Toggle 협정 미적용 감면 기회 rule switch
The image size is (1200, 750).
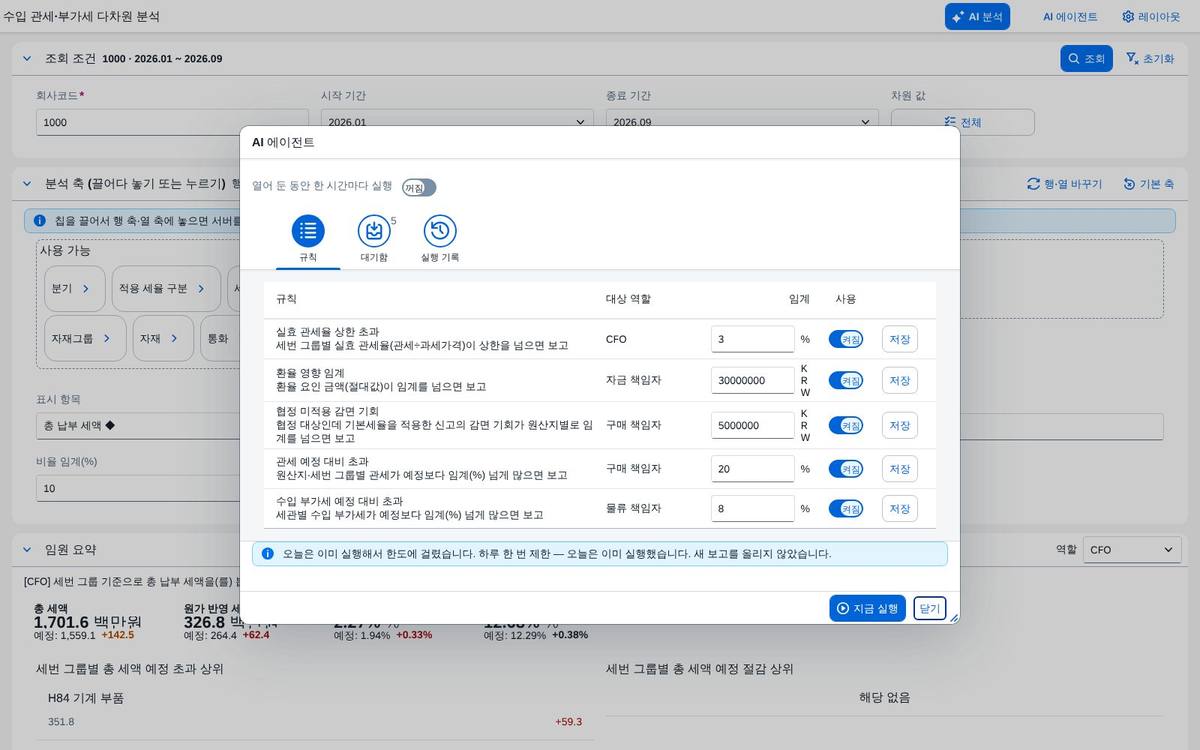point(846,425)
